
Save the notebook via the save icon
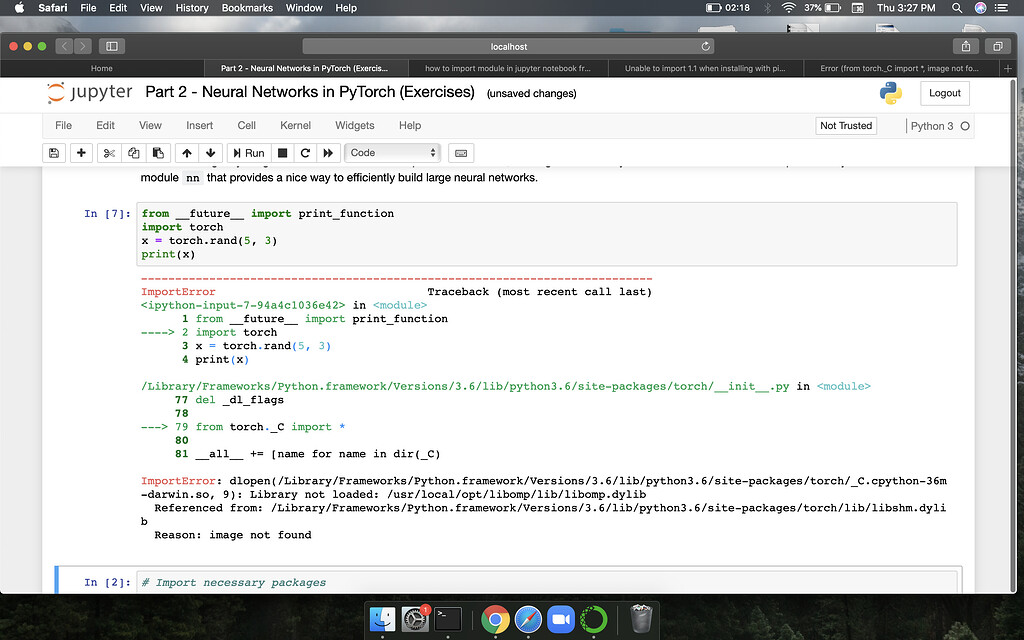coord(53,152)
